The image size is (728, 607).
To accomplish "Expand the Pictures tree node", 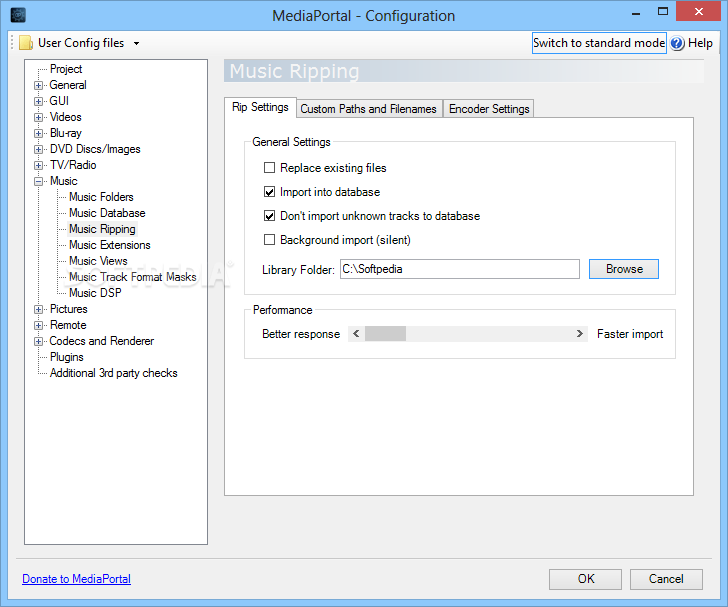I will 39,309.
